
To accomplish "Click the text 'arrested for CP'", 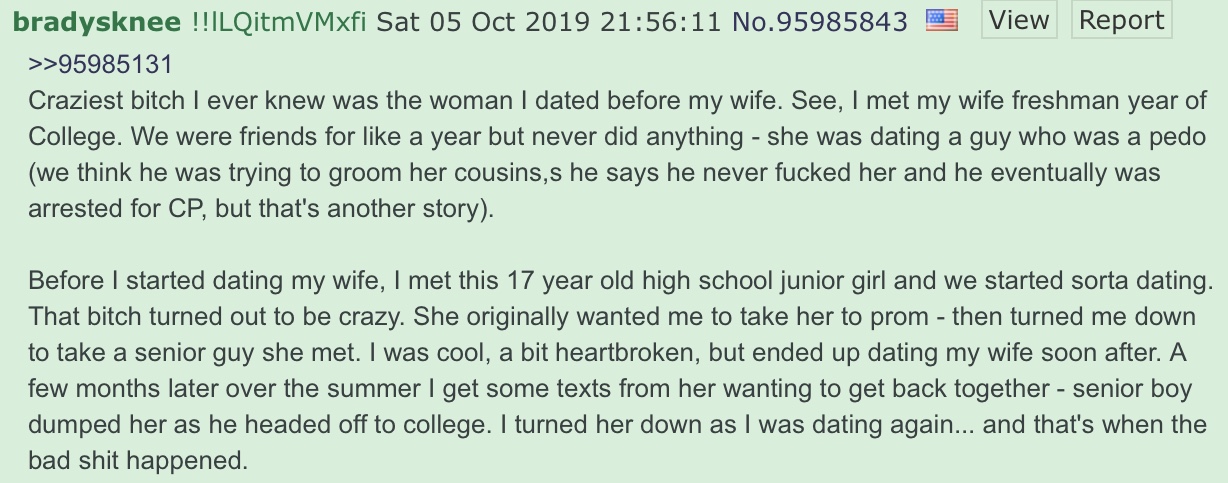I will (105, 211).
